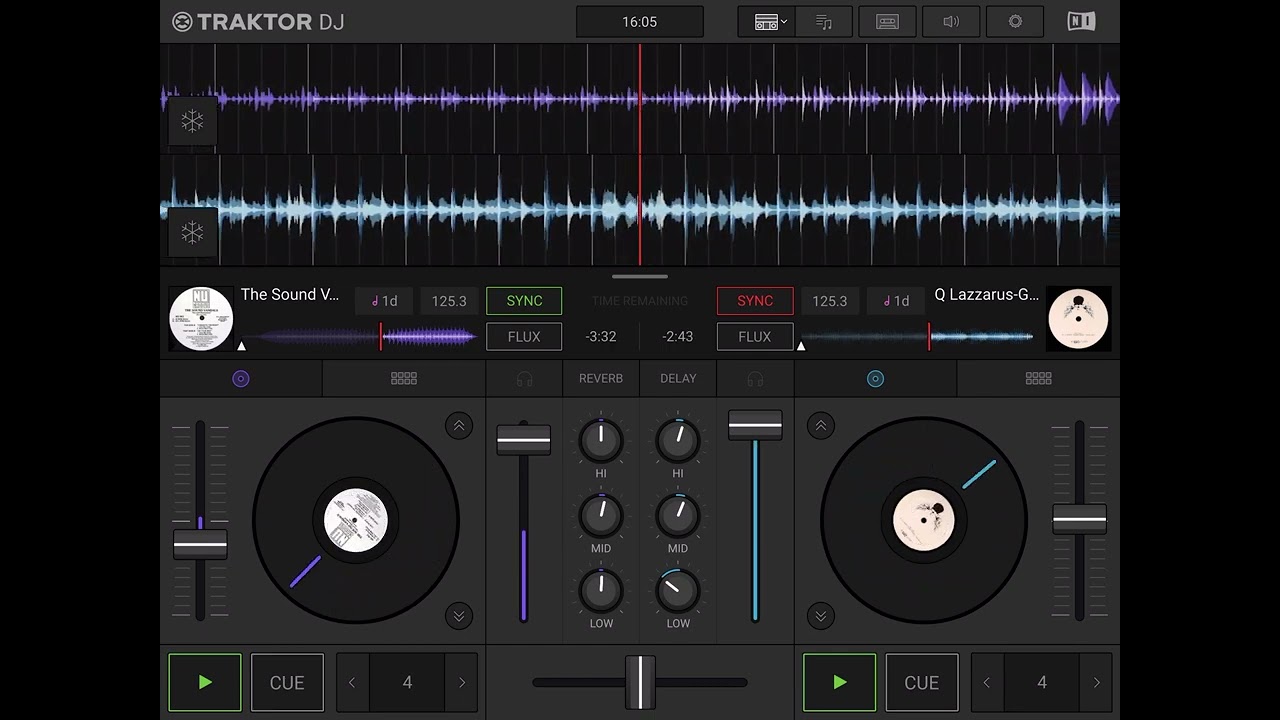Image resolution: width=1280 pixels, height=720 pixels.
Task: Hit CUE on the right deck
Action: pyautogui.click(x=922, y=683)
